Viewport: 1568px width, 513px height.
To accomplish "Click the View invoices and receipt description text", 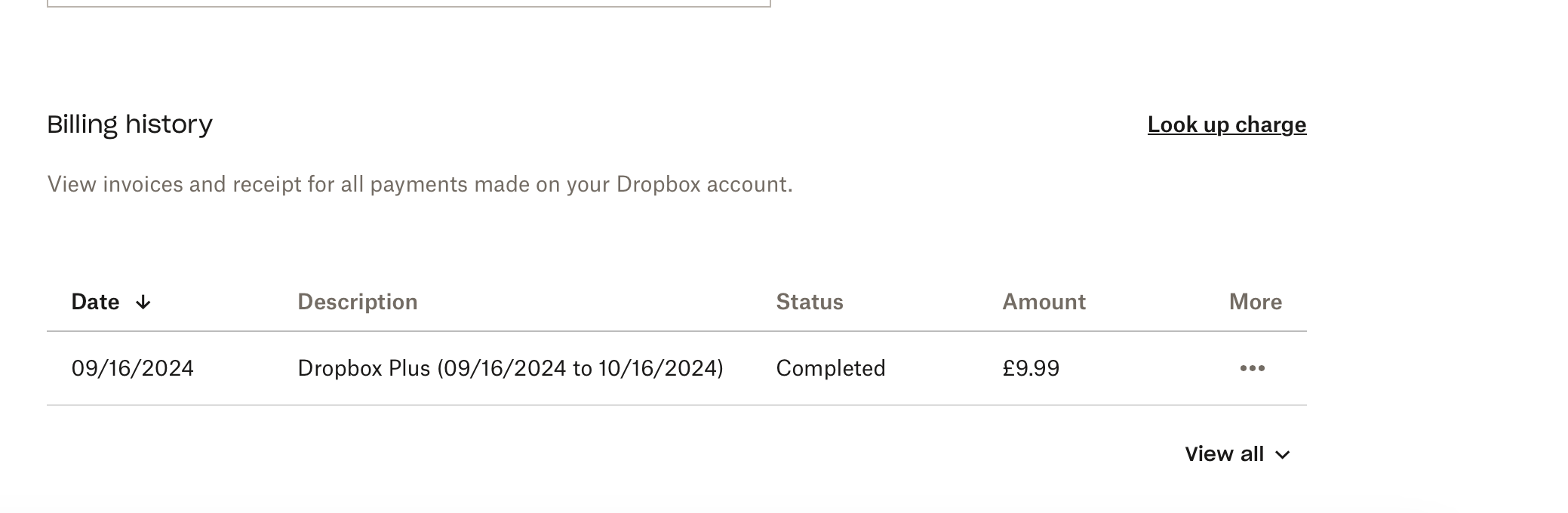I will coord(420,184).
